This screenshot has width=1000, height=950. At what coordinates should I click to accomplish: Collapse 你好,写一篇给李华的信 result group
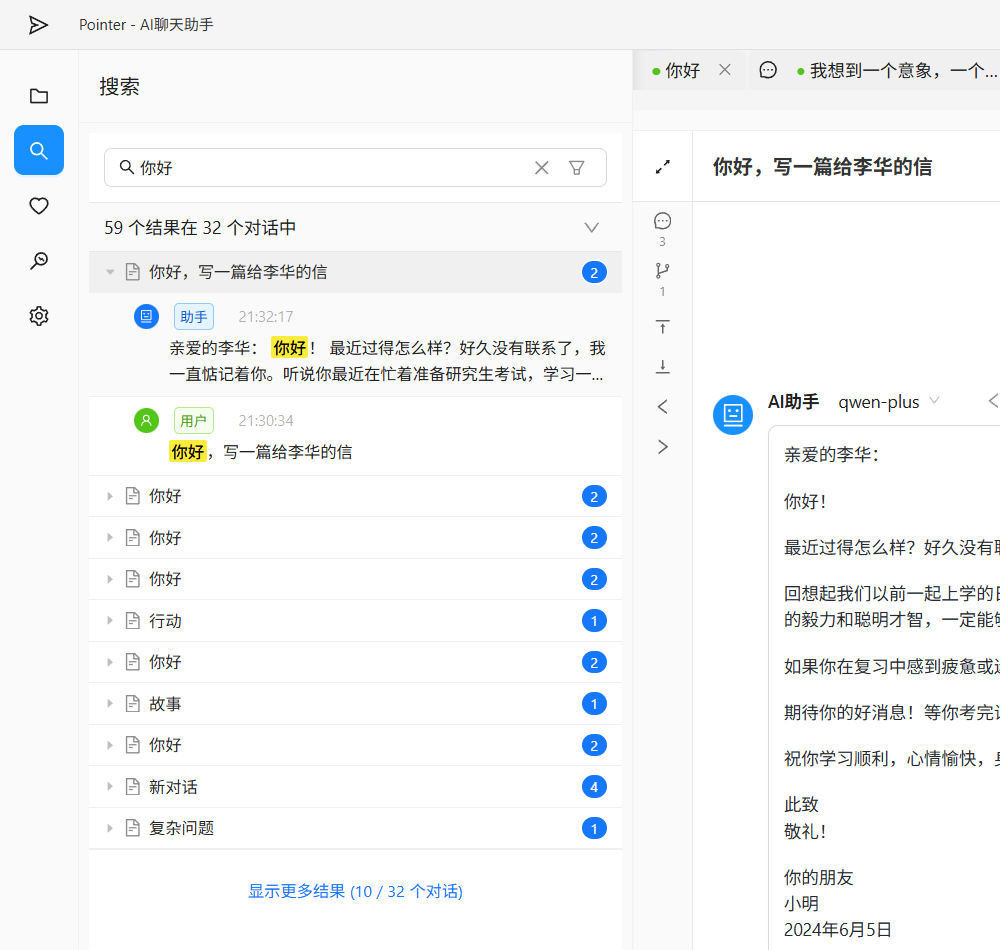(x=110, y=272)
